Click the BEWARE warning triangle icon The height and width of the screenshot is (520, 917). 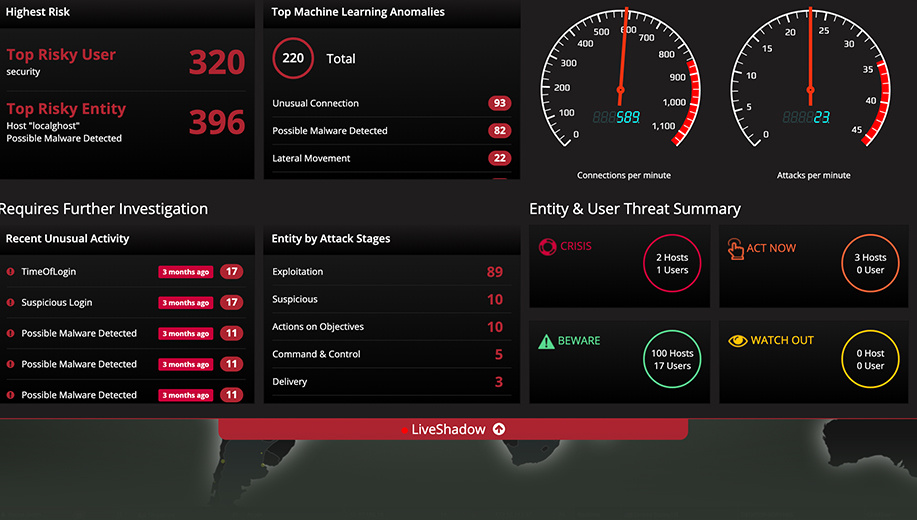546,341
